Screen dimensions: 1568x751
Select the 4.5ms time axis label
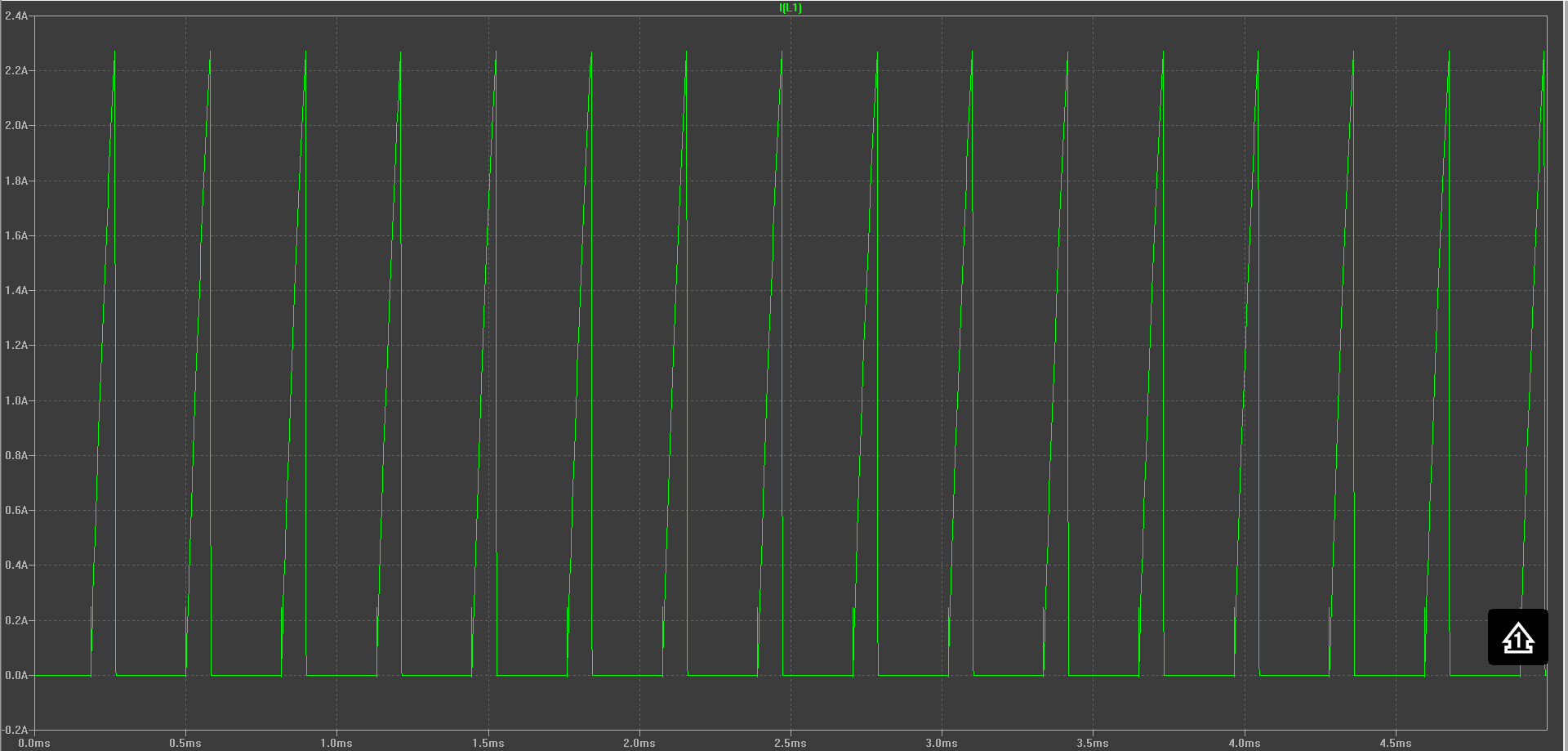coord(1396,743)
